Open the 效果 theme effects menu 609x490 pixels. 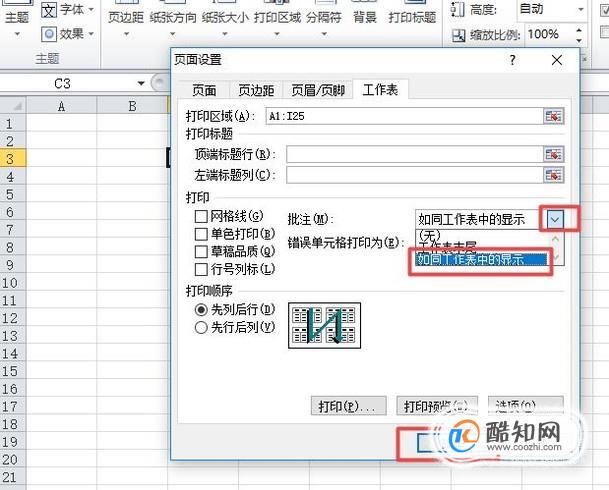[x=68, y=34]
